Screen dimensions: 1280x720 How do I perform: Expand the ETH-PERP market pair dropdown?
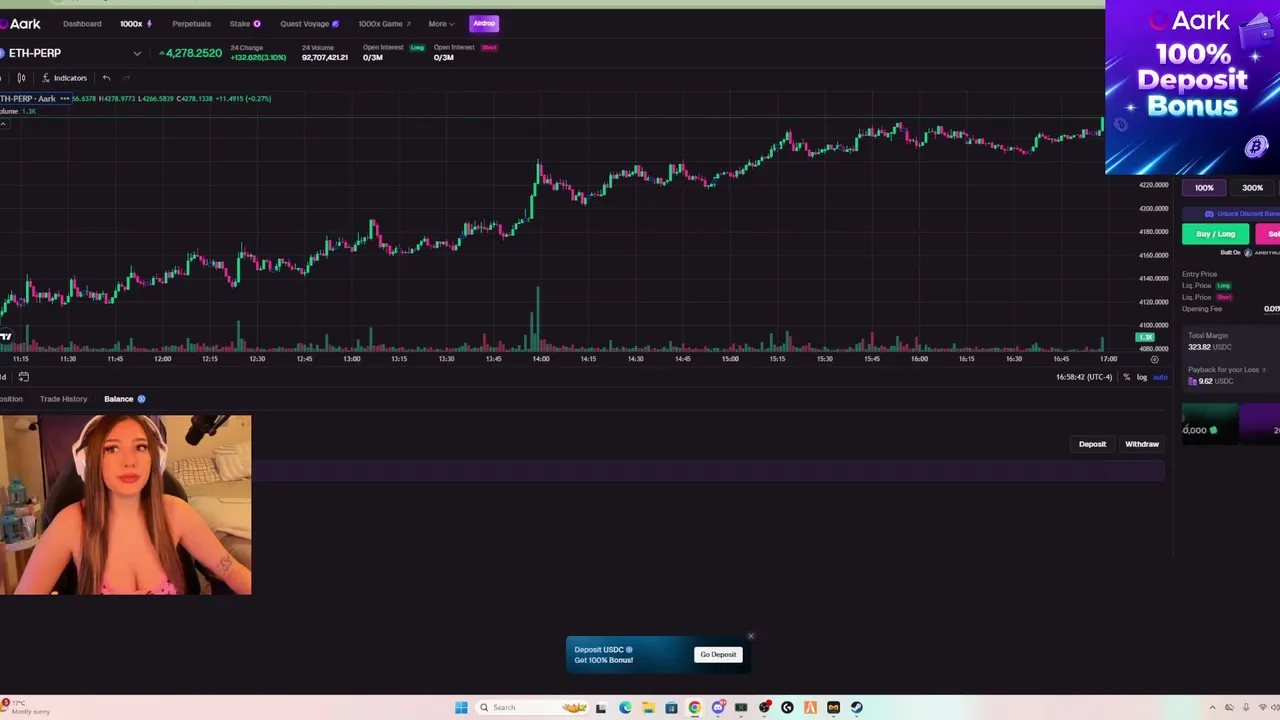(137, 53)
